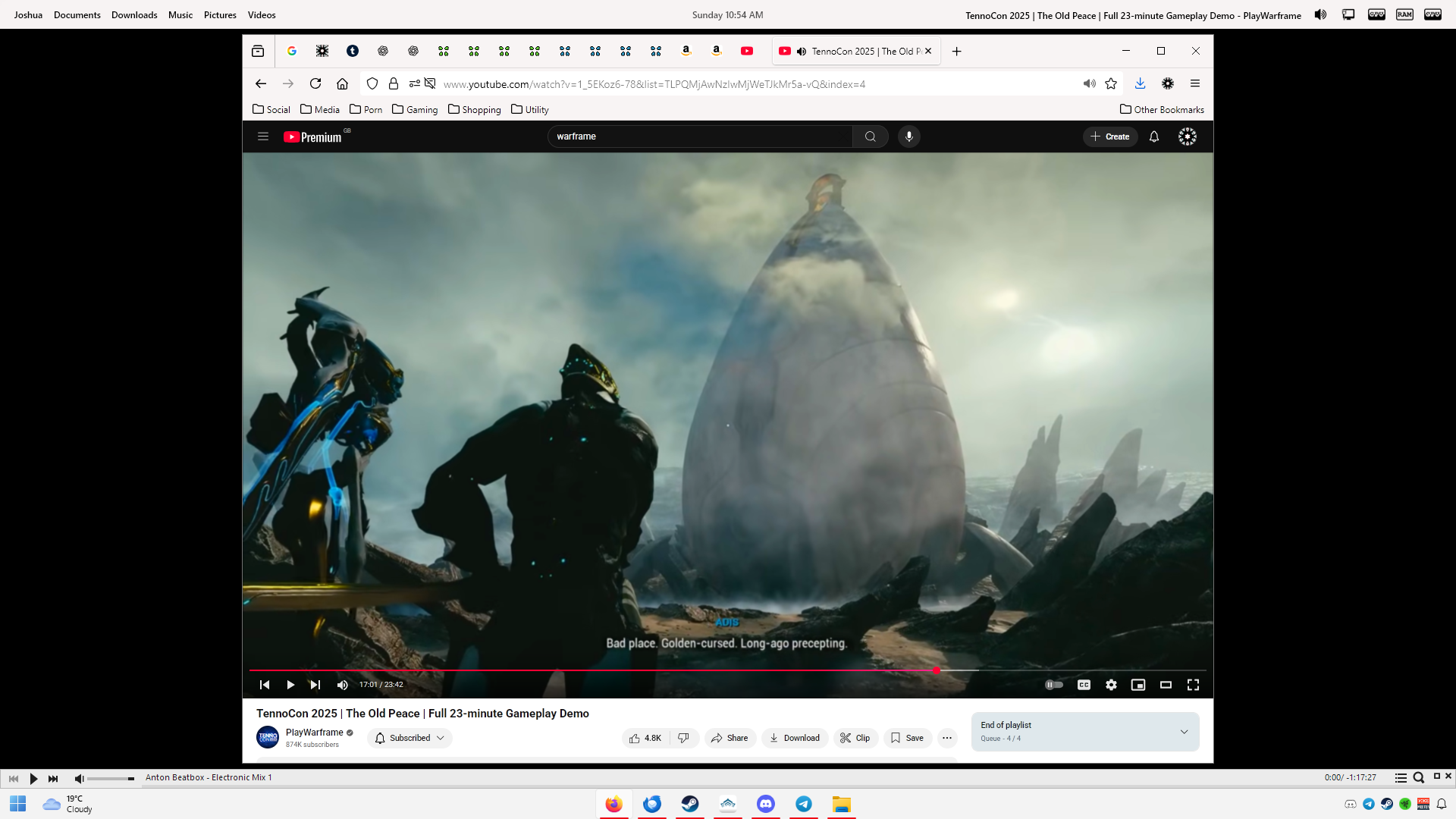Like the video with 4.8K likes
The width and height of the screenshot is (1456, 819).
click(x=645, y=738)
